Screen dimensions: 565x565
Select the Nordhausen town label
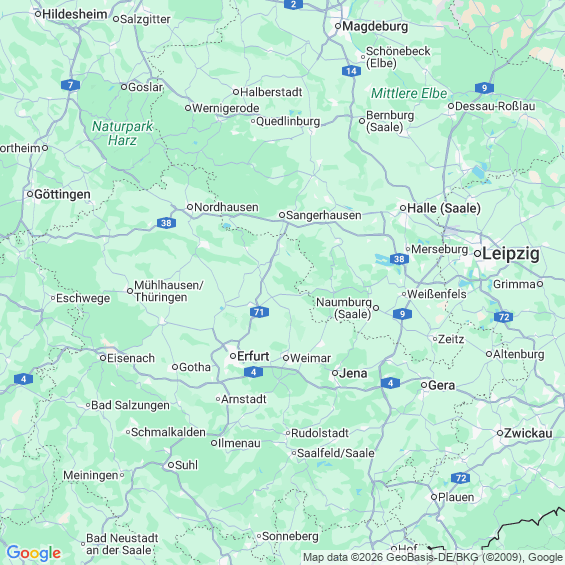(226, 207)
